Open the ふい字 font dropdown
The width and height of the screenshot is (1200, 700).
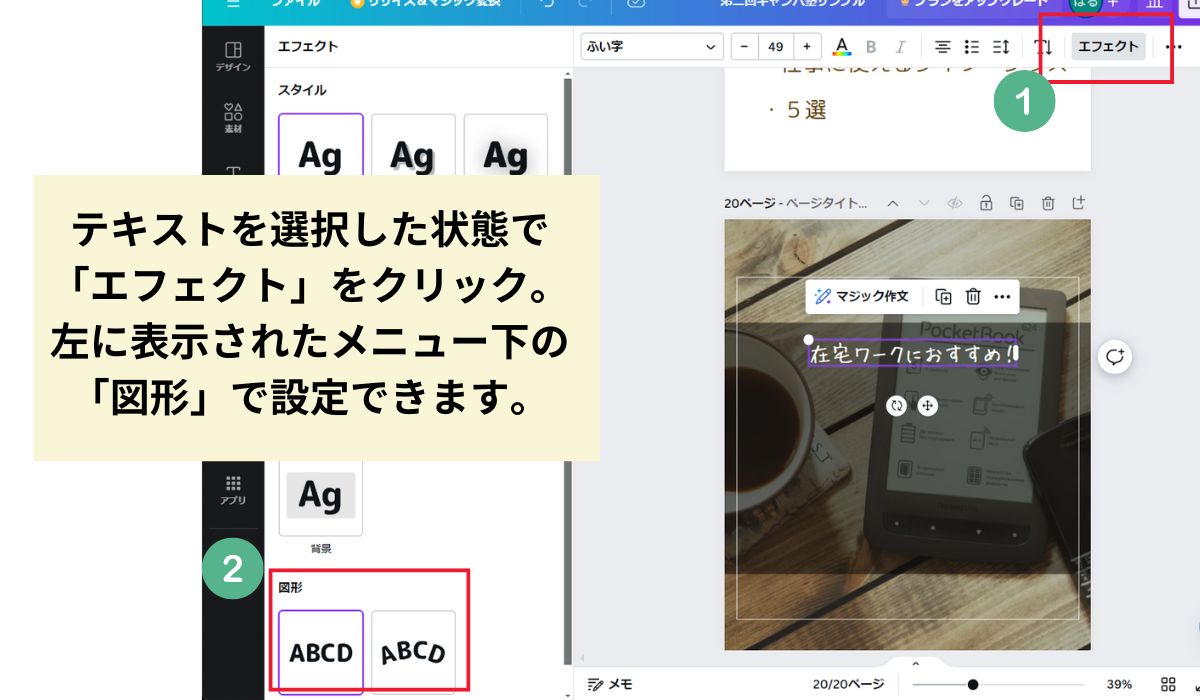(x=651, y=47)
